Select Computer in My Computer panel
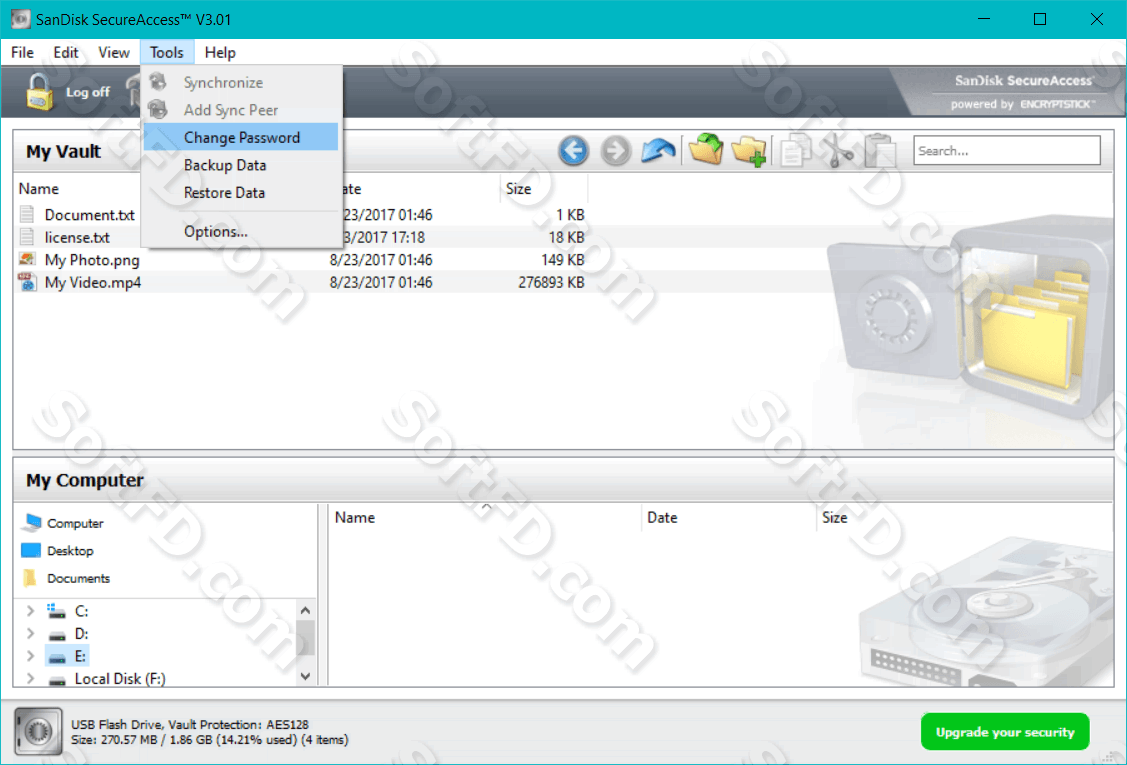 pyautogui.click(x=75, y=523)
